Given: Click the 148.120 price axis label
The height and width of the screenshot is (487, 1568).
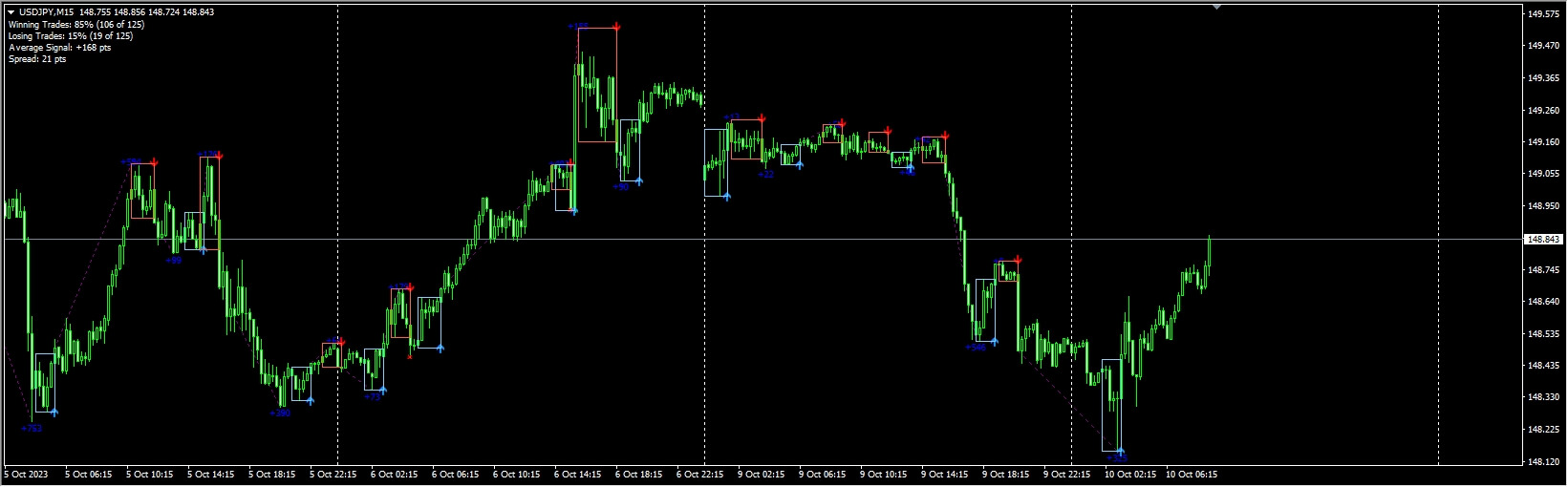Looking at the screenshot, I should (1544, 461).
